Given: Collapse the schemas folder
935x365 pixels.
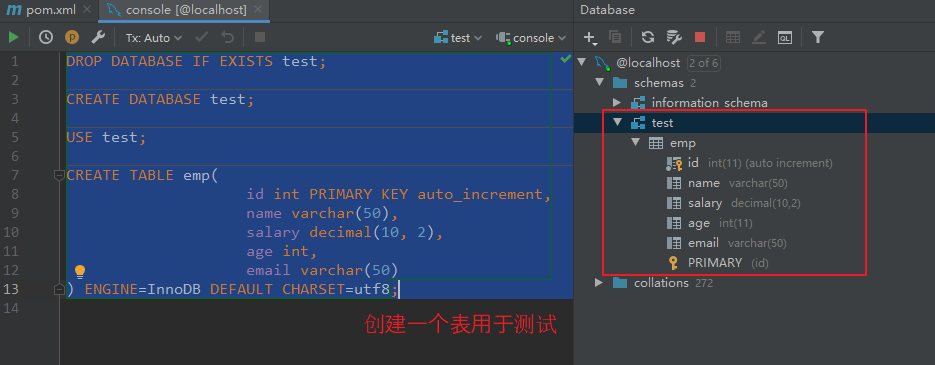Looking at the screenshot, I should [x=599, y=83].
